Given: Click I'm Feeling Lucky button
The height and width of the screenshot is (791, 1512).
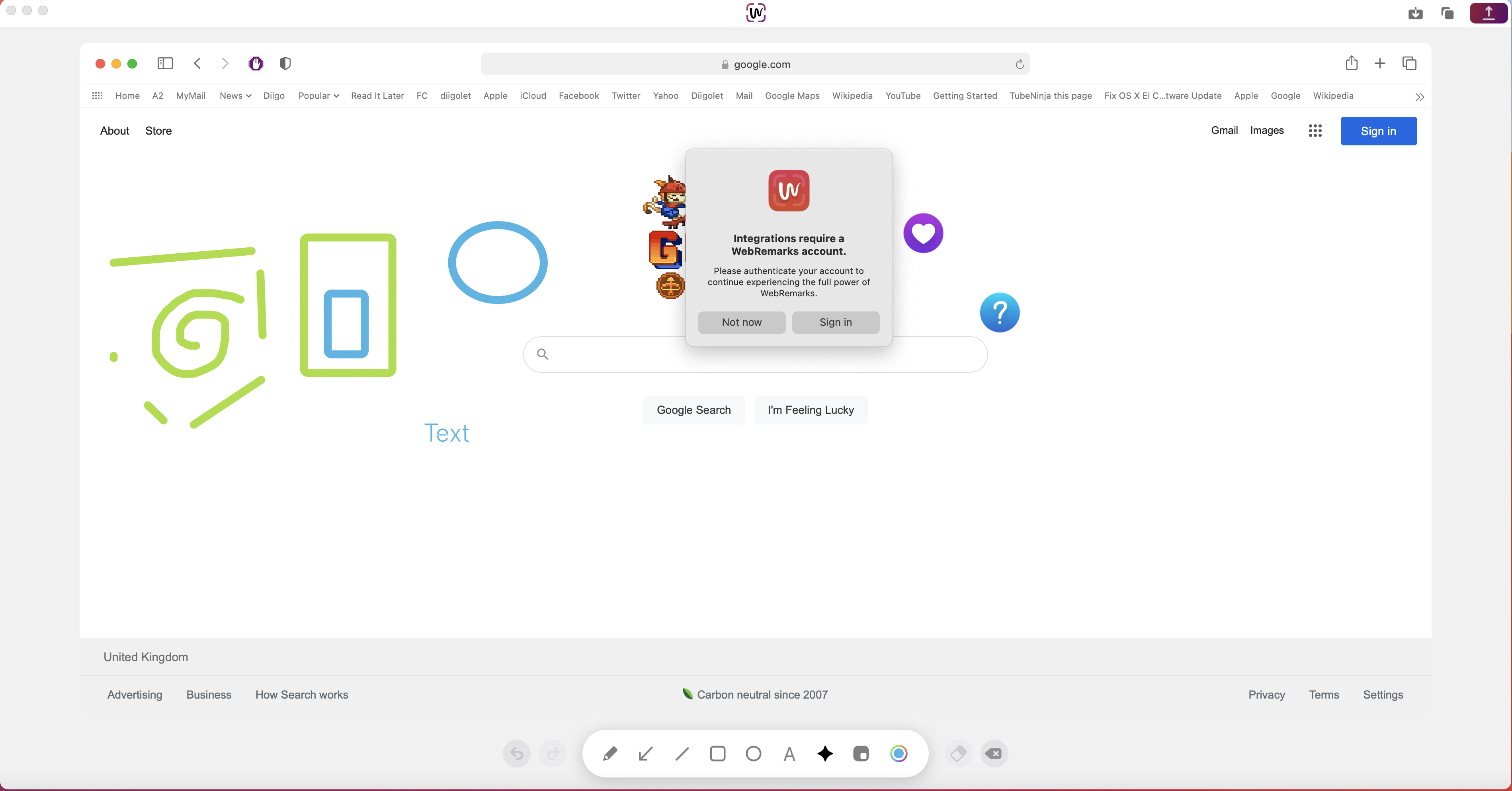Looking at the screenshot, I should pyautogui.click(x=811, y=410).
